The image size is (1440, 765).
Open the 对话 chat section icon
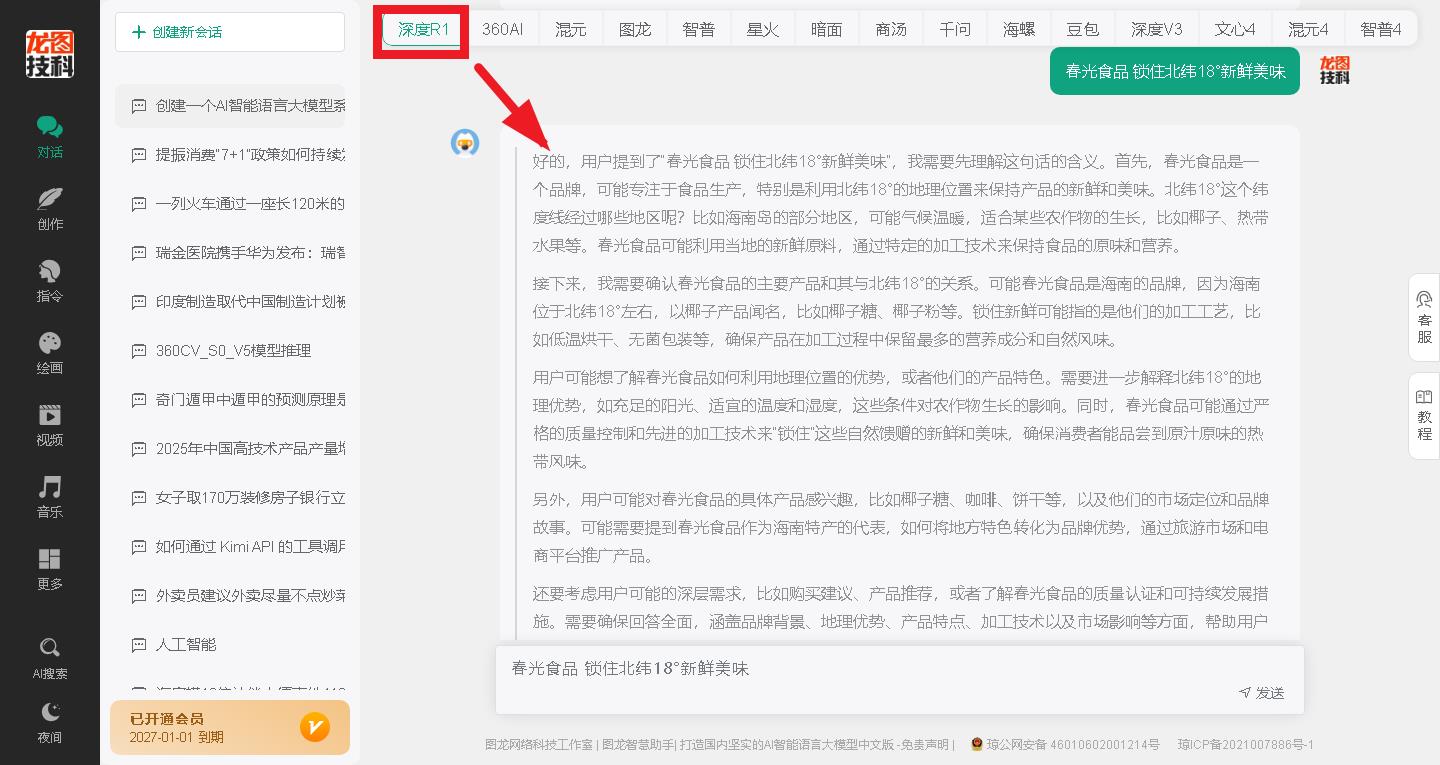[50, 127]
